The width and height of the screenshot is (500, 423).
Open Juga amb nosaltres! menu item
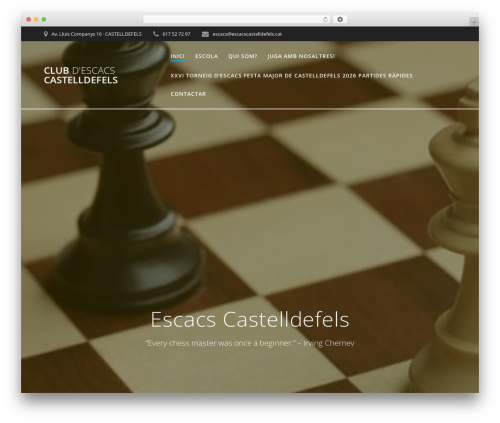(301, 56)
